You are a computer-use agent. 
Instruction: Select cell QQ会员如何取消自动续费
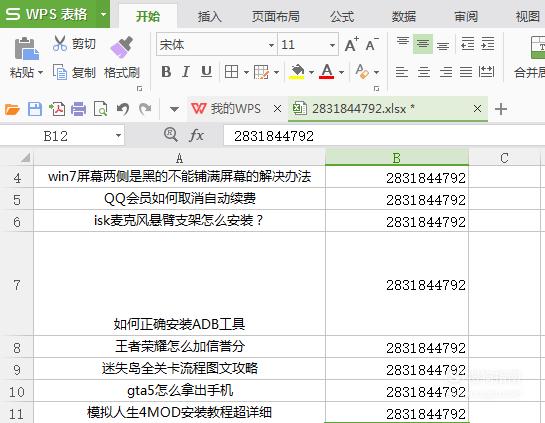pos(179,199)
